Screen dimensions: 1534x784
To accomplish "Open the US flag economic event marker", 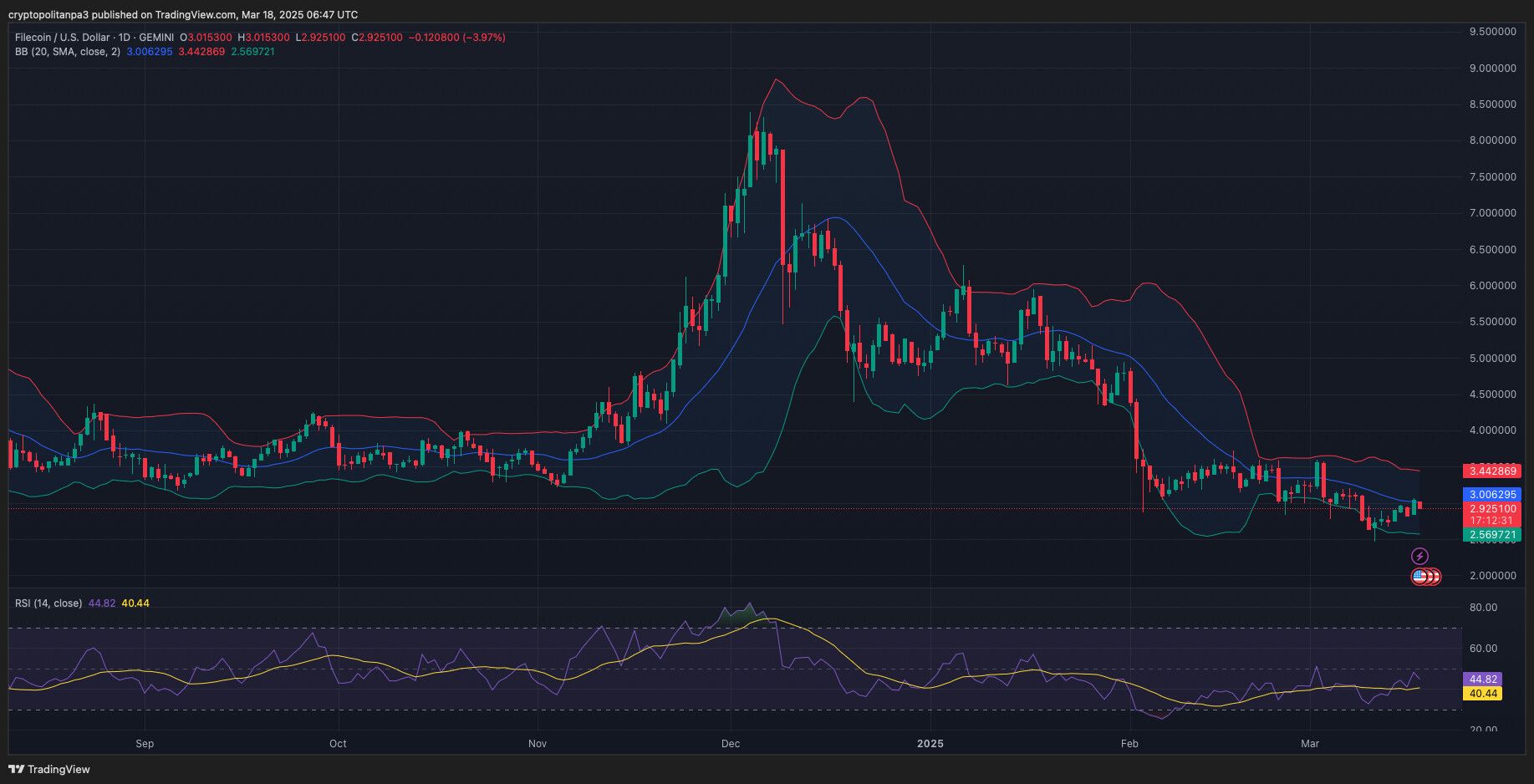I will coord(1419,576).
